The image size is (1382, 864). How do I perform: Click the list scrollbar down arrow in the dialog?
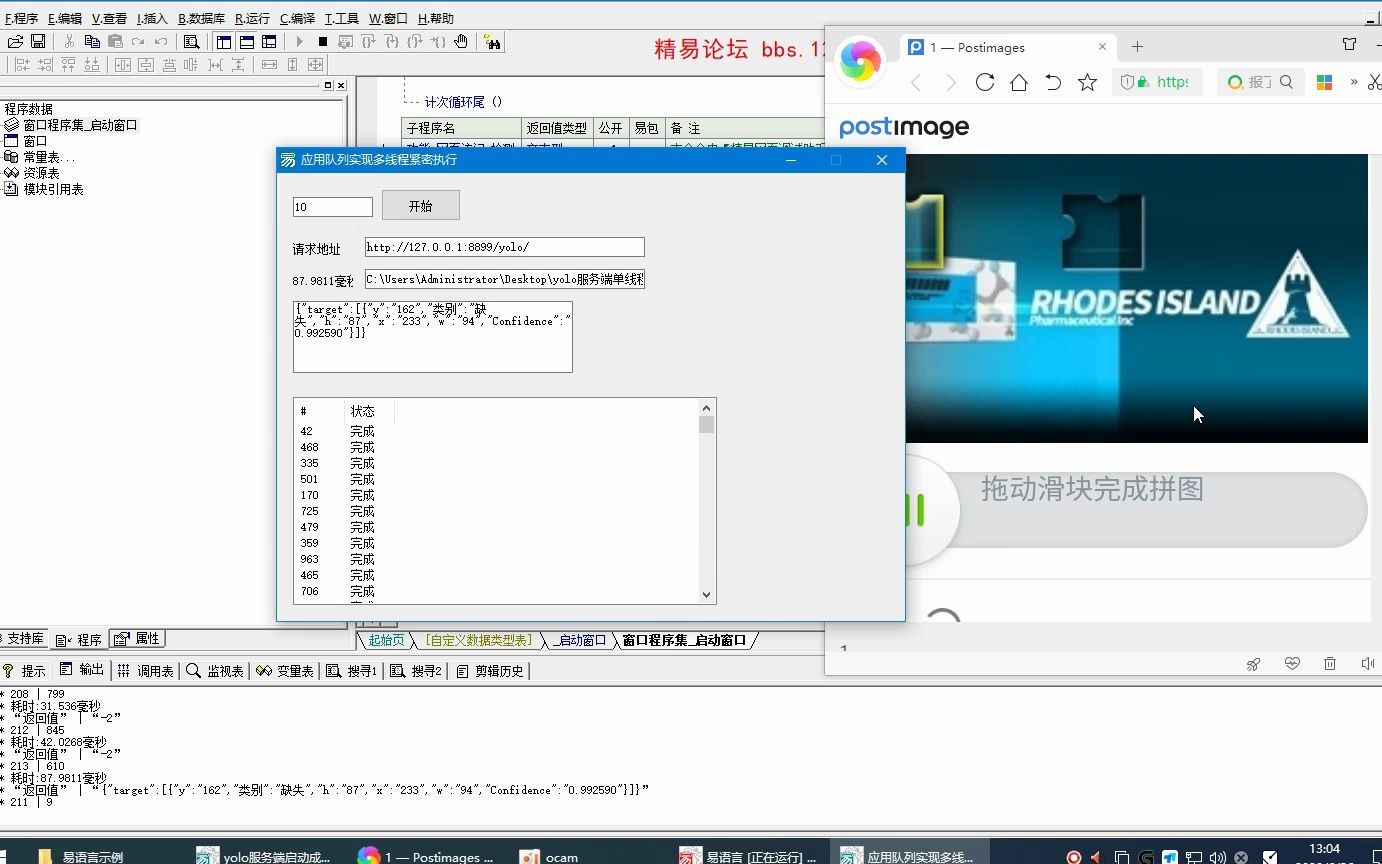707,594
